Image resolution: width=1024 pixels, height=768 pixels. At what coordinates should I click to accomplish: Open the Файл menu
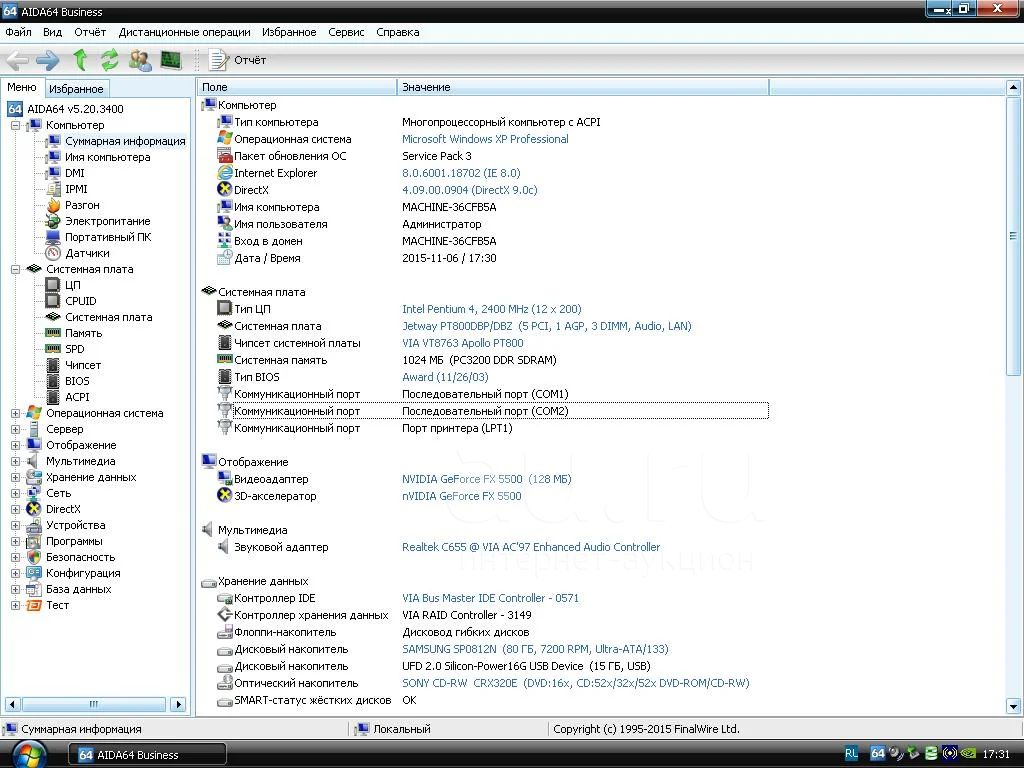point(18,32)
